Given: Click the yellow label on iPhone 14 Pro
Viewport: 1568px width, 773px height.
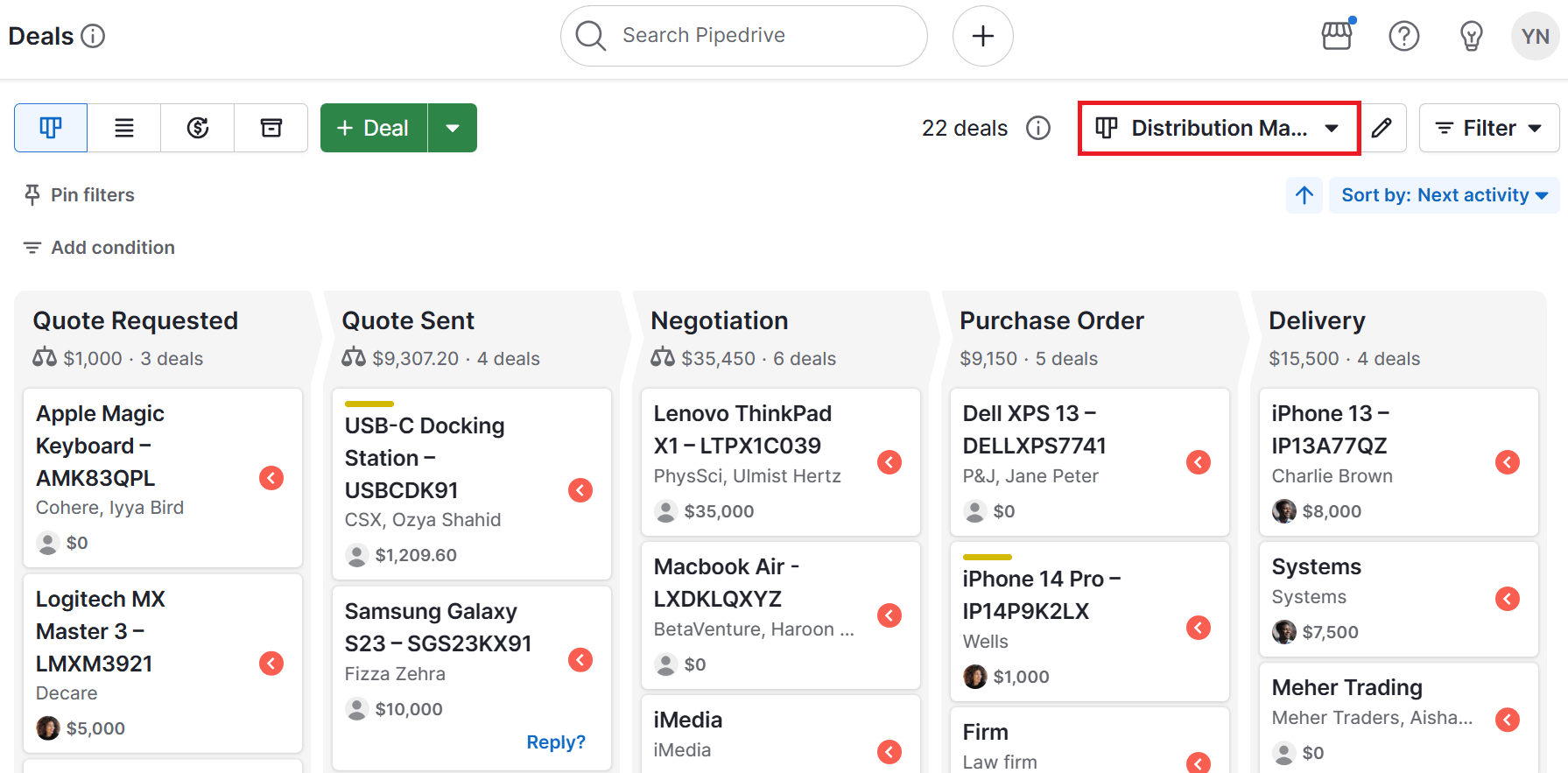Looking at the screenshot, I should pyautogui.click(x=988, y=557).
